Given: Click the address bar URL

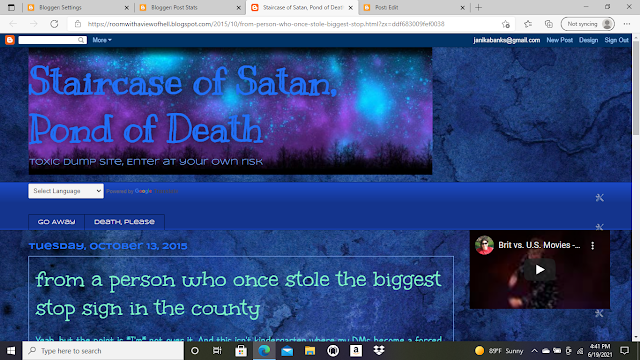Looking at the screenshot, I should [266, 24].
